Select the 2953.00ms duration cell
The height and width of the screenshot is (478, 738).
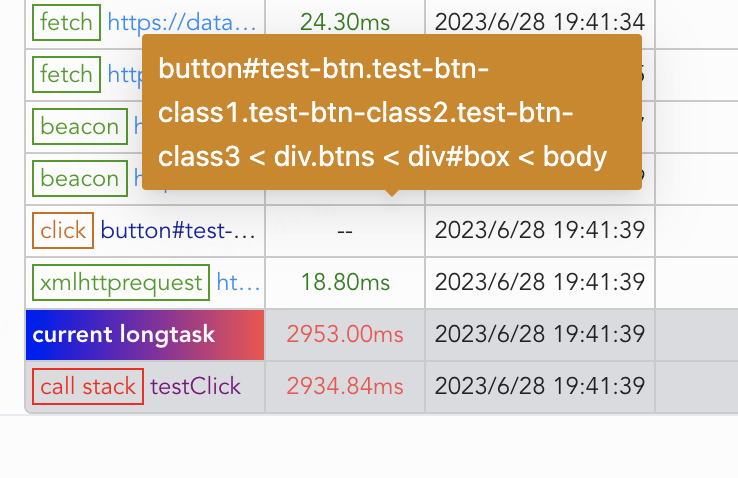coord(345,335)
